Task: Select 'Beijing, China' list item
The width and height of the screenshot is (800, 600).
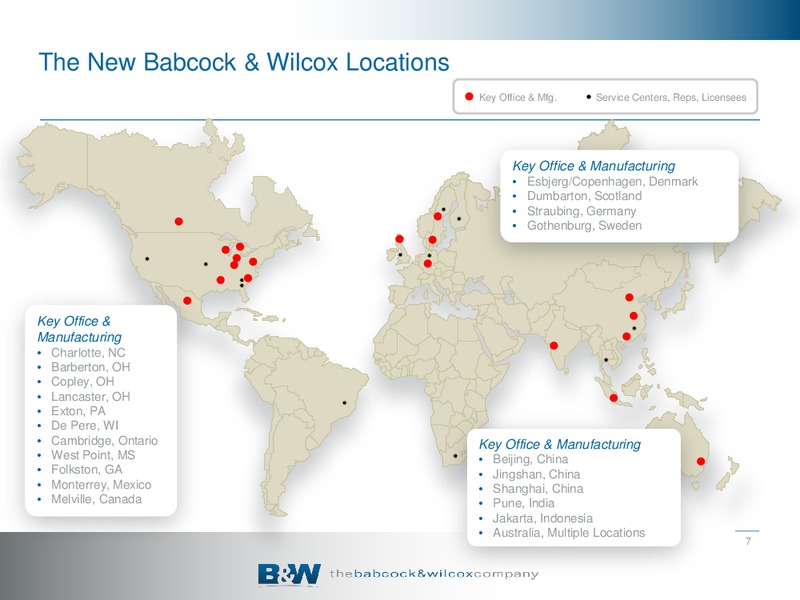Action: 530,459
